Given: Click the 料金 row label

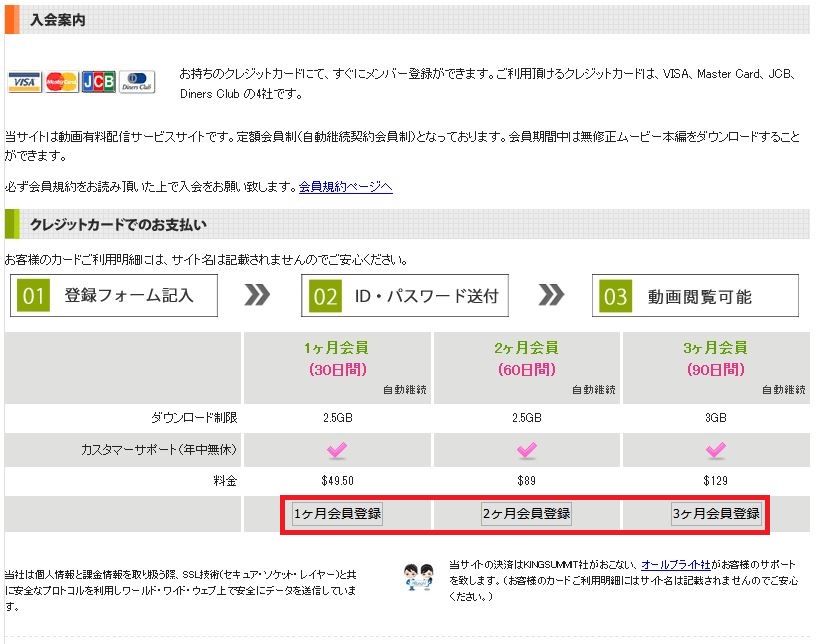Looking at the screenshot, I should [225, 480].
